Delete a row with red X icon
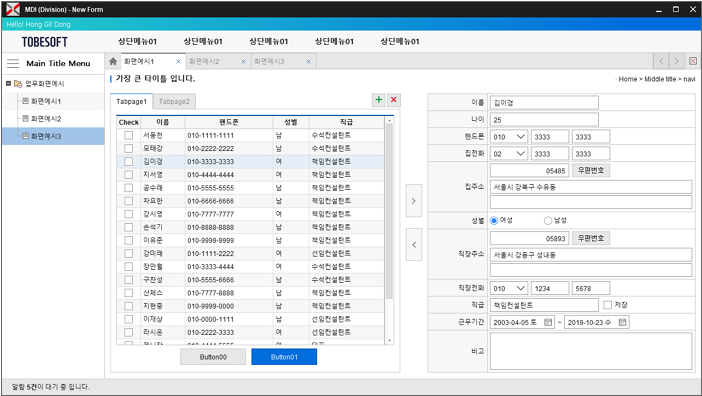 [394, 100]
